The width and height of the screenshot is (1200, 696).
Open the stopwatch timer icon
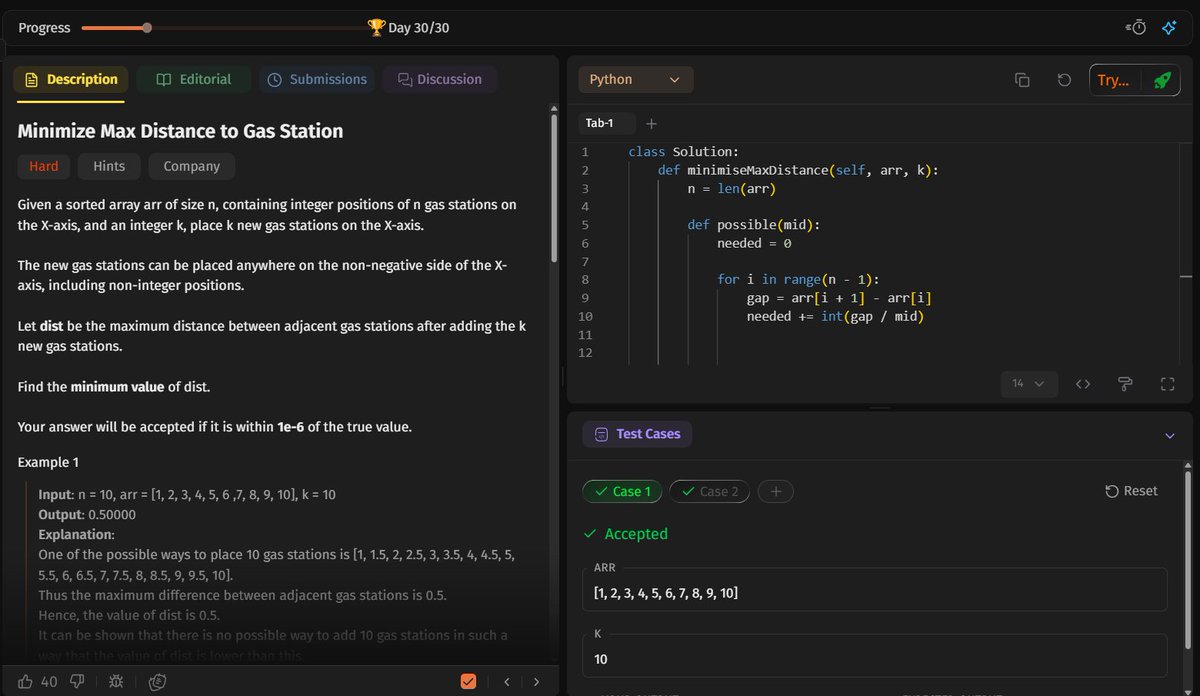[1136, 28]
